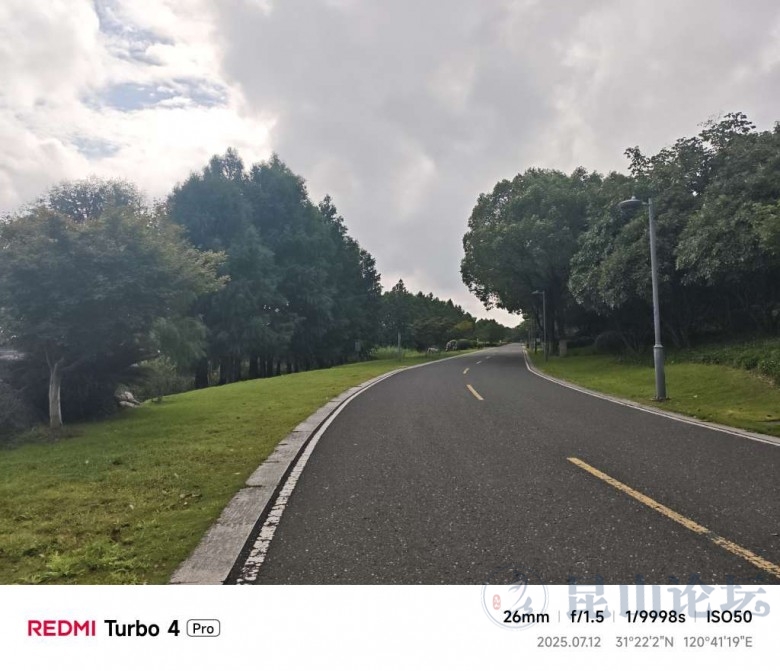Click the blue Chinese forum watermark text

669,596
